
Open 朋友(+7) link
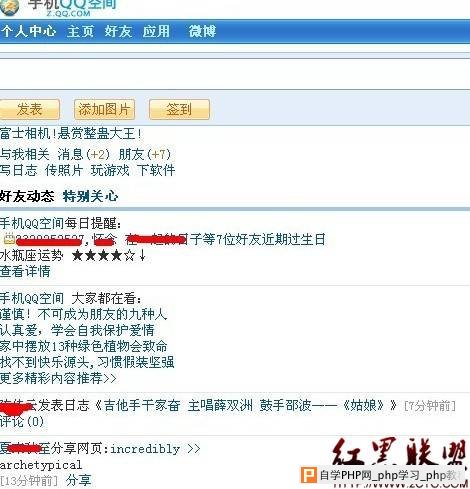145,154
